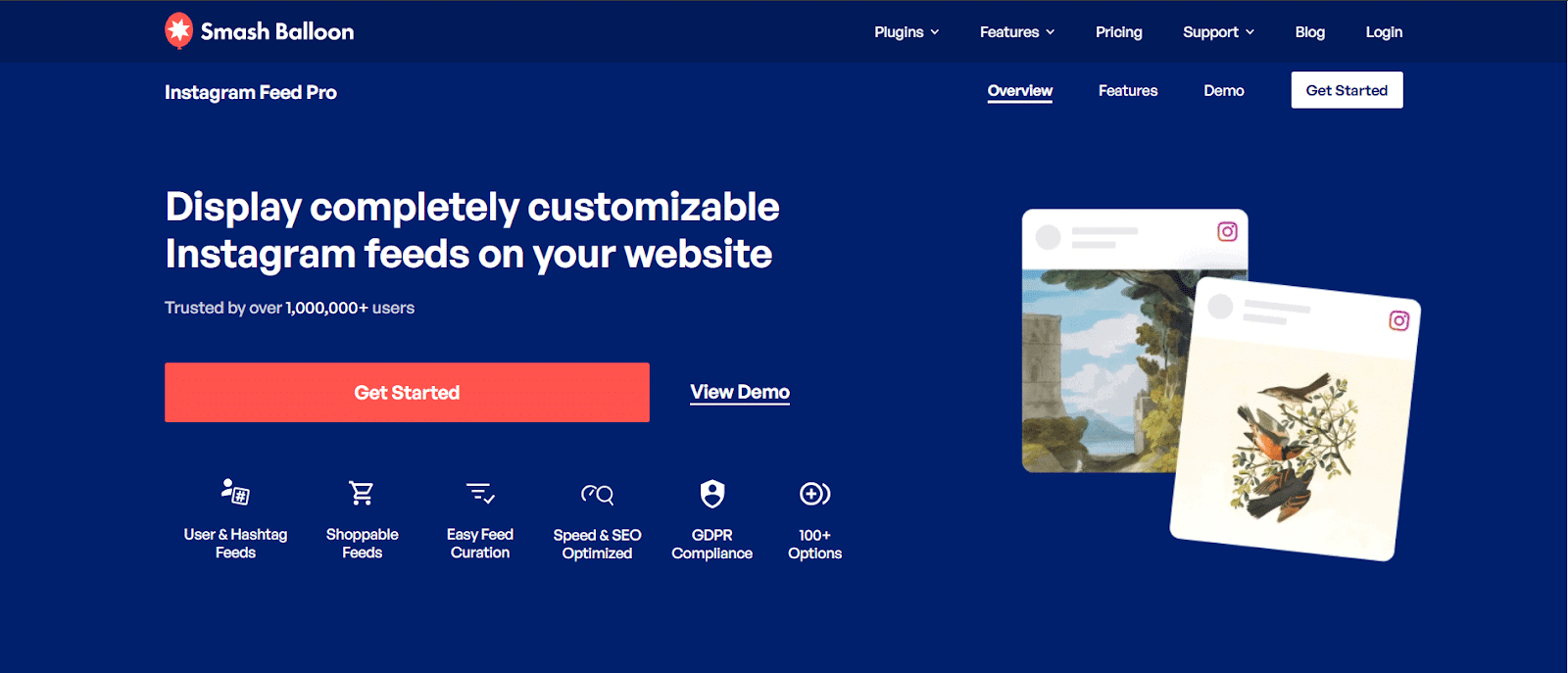Follow the View Demo link
Screen dimensions: 1568x673
tap(740, 392)
